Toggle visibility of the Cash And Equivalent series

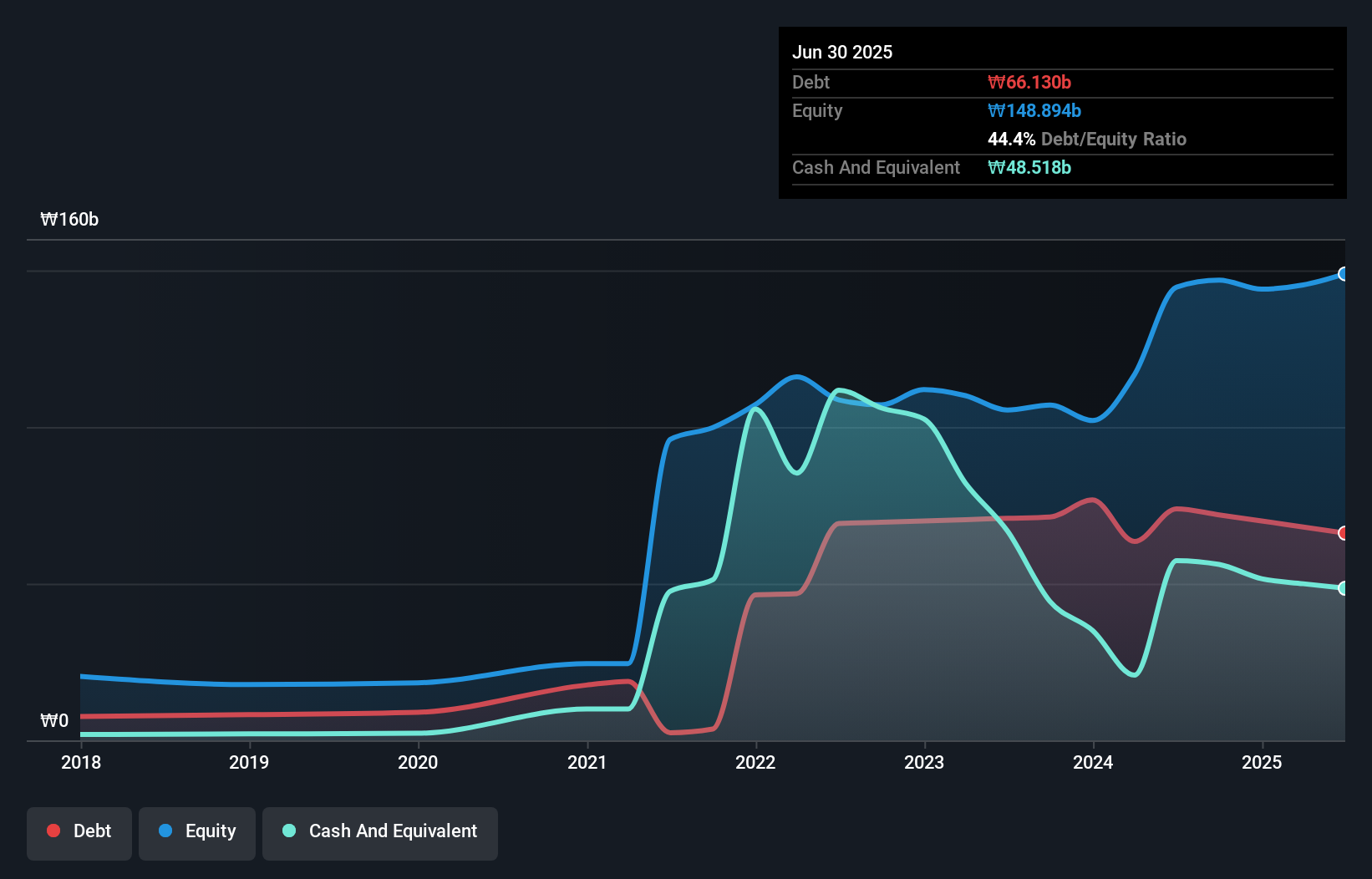pyautogui.click(x=379, y=832)
